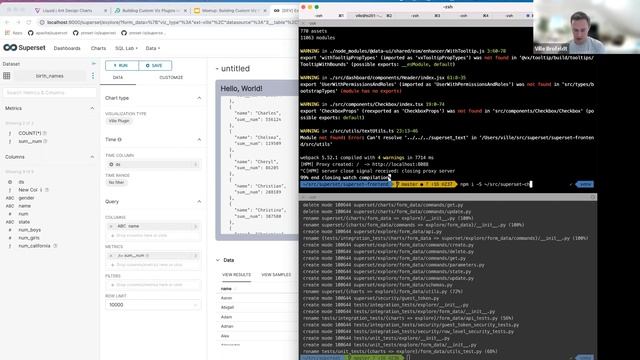The width and height of the screenshot is (640, 360).
Task: Click the name column header in results
Action: click(x=226, y=289)
